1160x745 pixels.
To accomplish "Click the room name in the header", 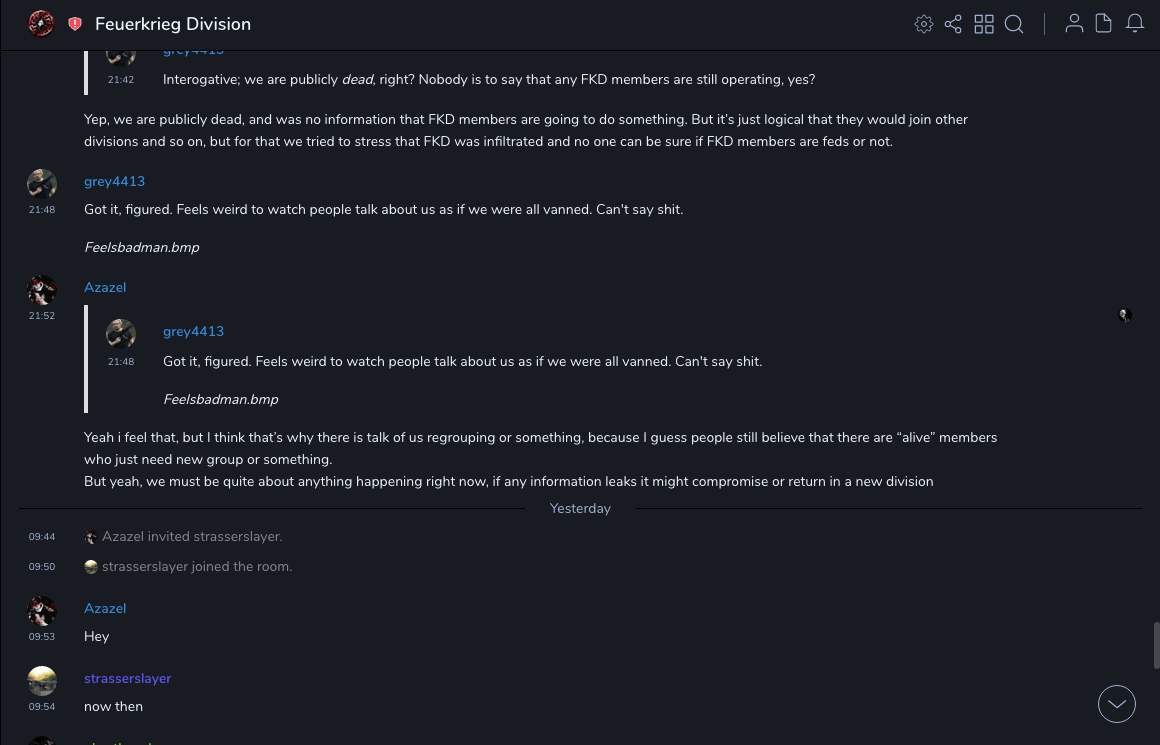I will [x=173, y=24].
